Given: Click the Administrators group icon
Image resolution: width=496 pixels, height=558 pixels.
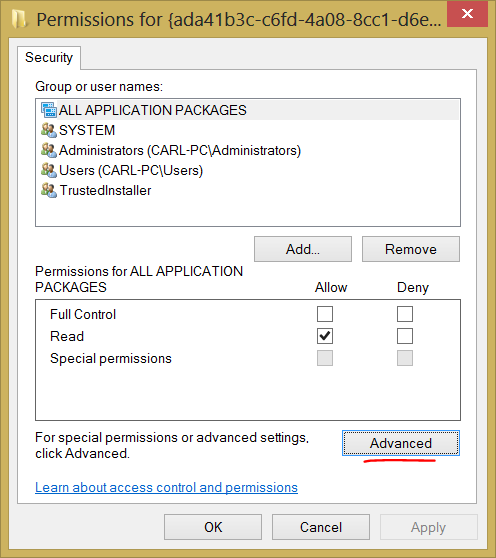Looking at the screenshot, I should (x=49, y=150).
